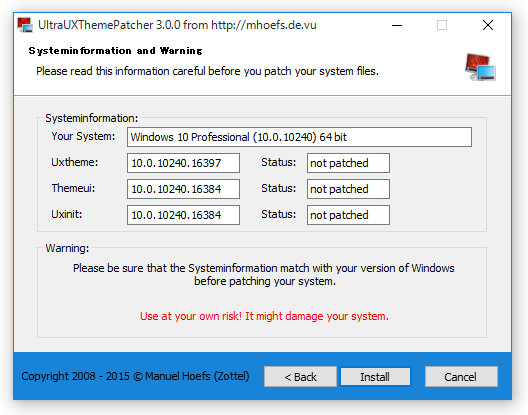Click the Uxinit status field
Viewport: 528px width, 415px height.
pyautogui.click(x=348, y=215)
